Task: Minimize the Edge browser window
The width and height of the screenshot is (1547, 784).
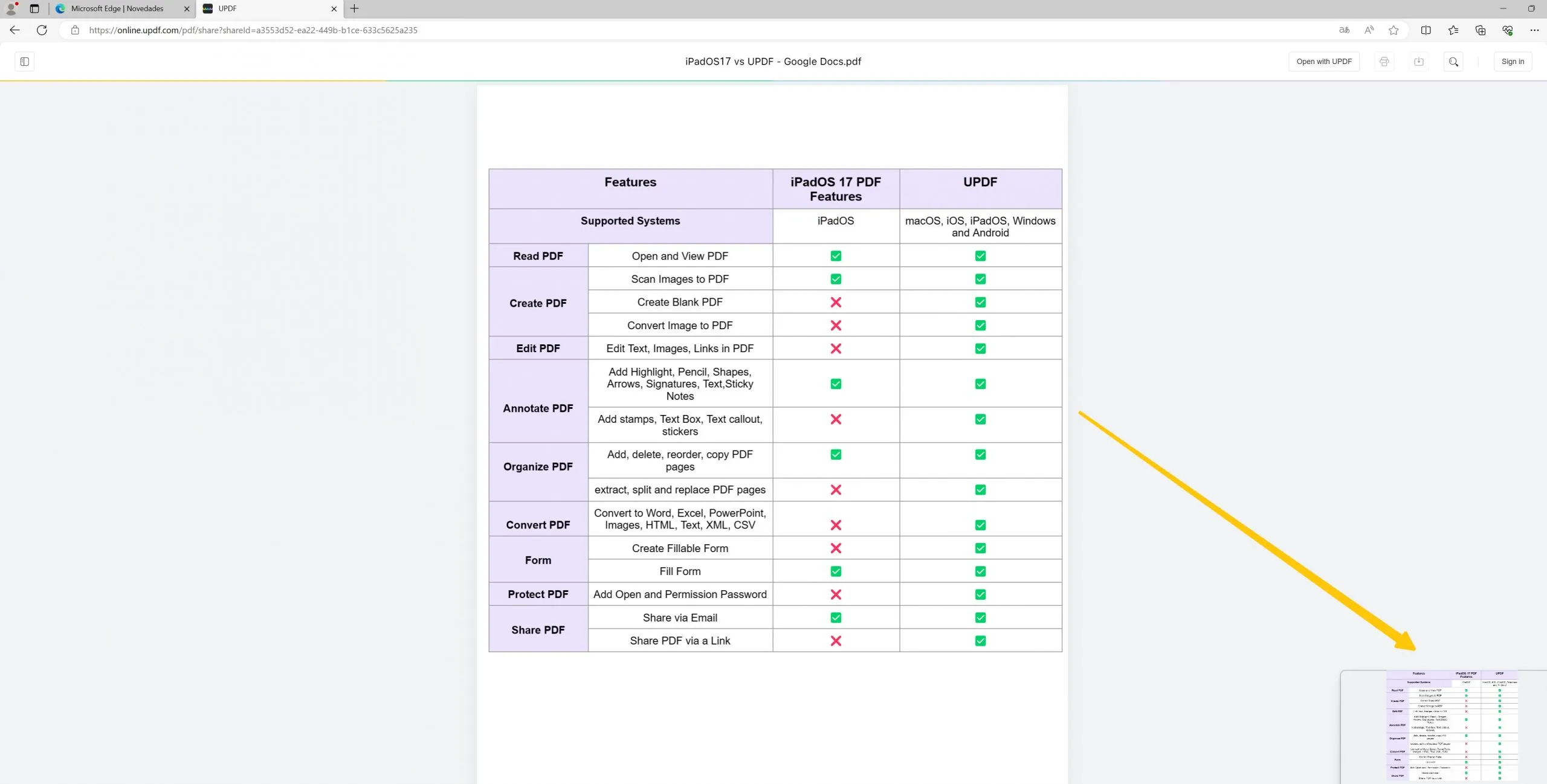Action: tap(1503, 8)
